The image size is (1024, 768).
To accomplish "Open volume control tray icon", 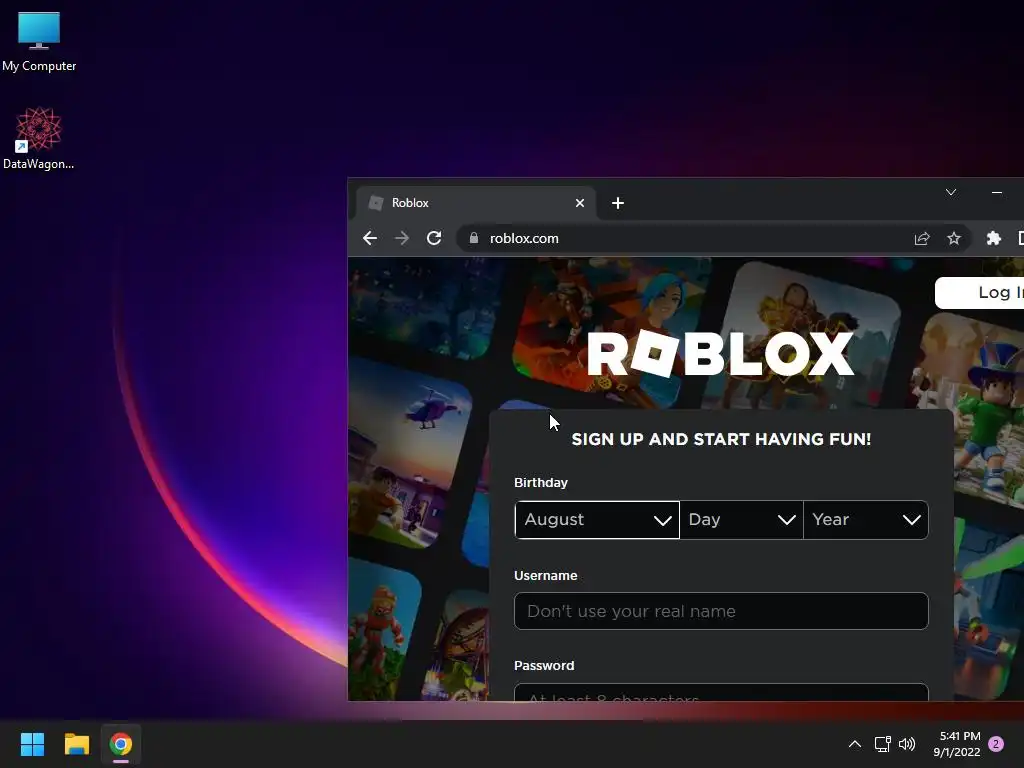I will (907, 744).
